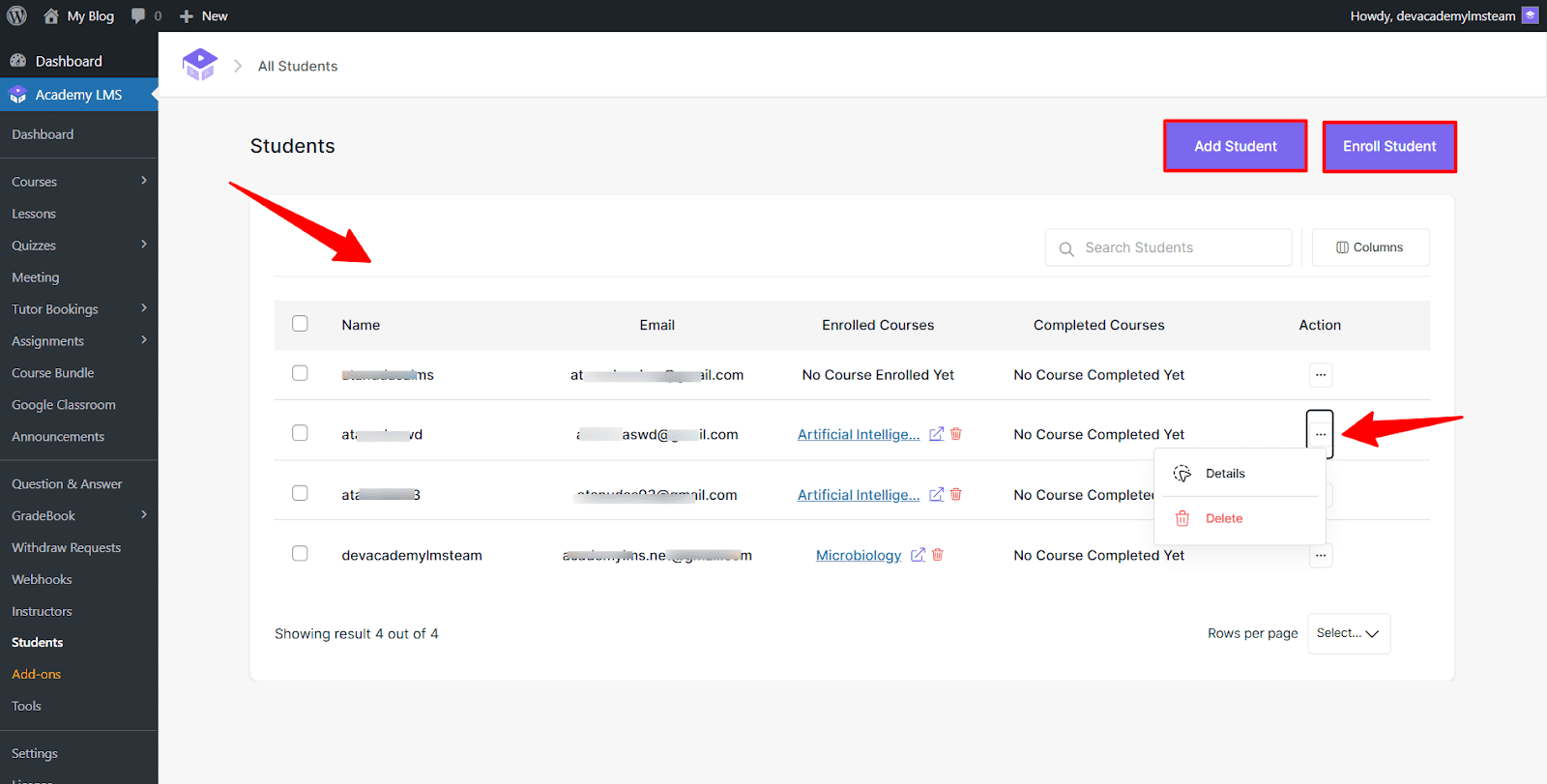Open the Microbiology course link
The width and height of the screenshot is (1547, 784).
[x=858, y=556]
